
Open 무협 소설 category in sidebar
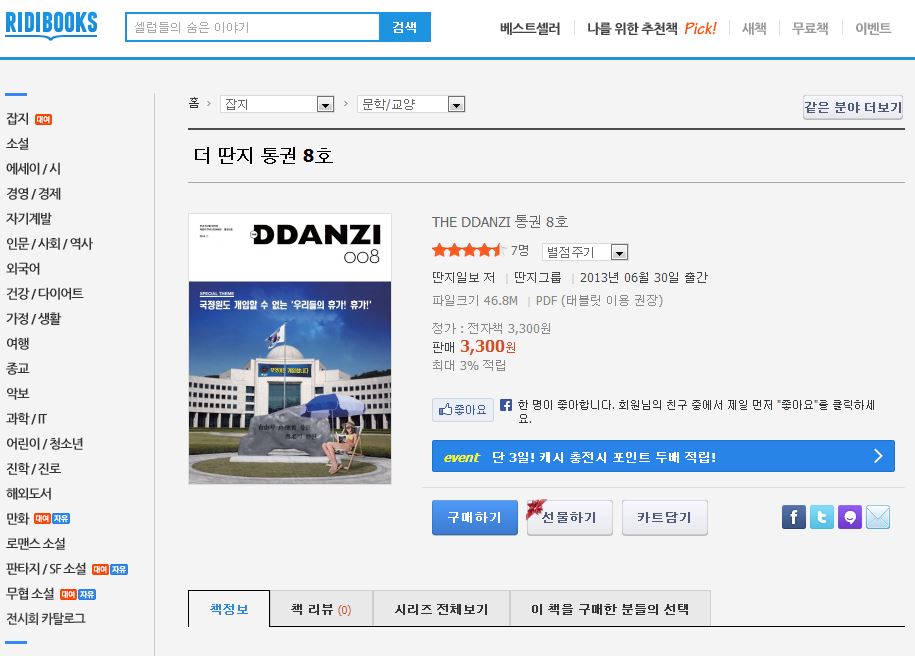(30, 594)
